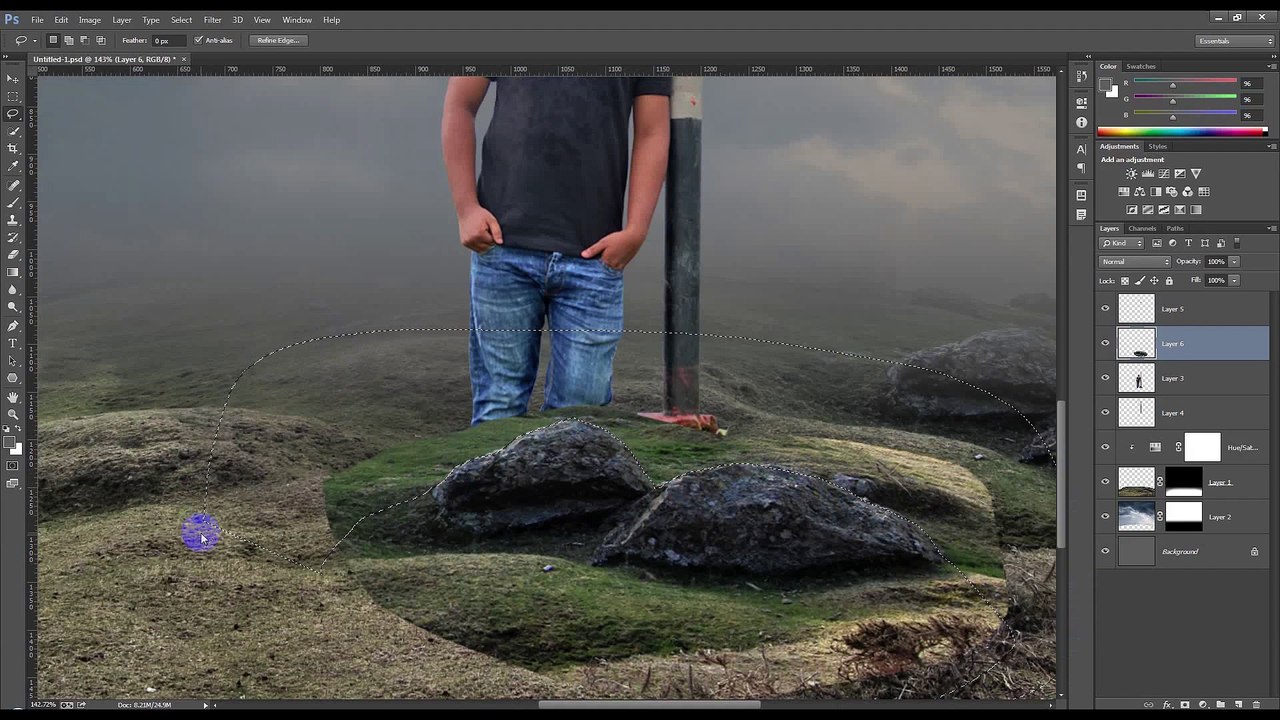Open the Select menu

(x=181, y=20)
